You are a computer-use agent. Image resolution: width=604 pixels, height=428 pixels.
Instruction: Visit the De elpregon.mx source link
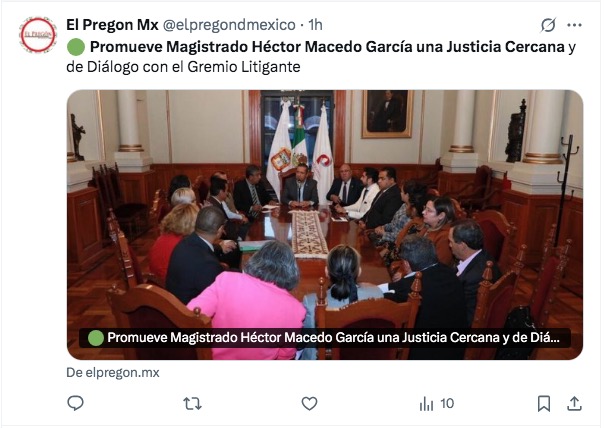pos(113,373)
